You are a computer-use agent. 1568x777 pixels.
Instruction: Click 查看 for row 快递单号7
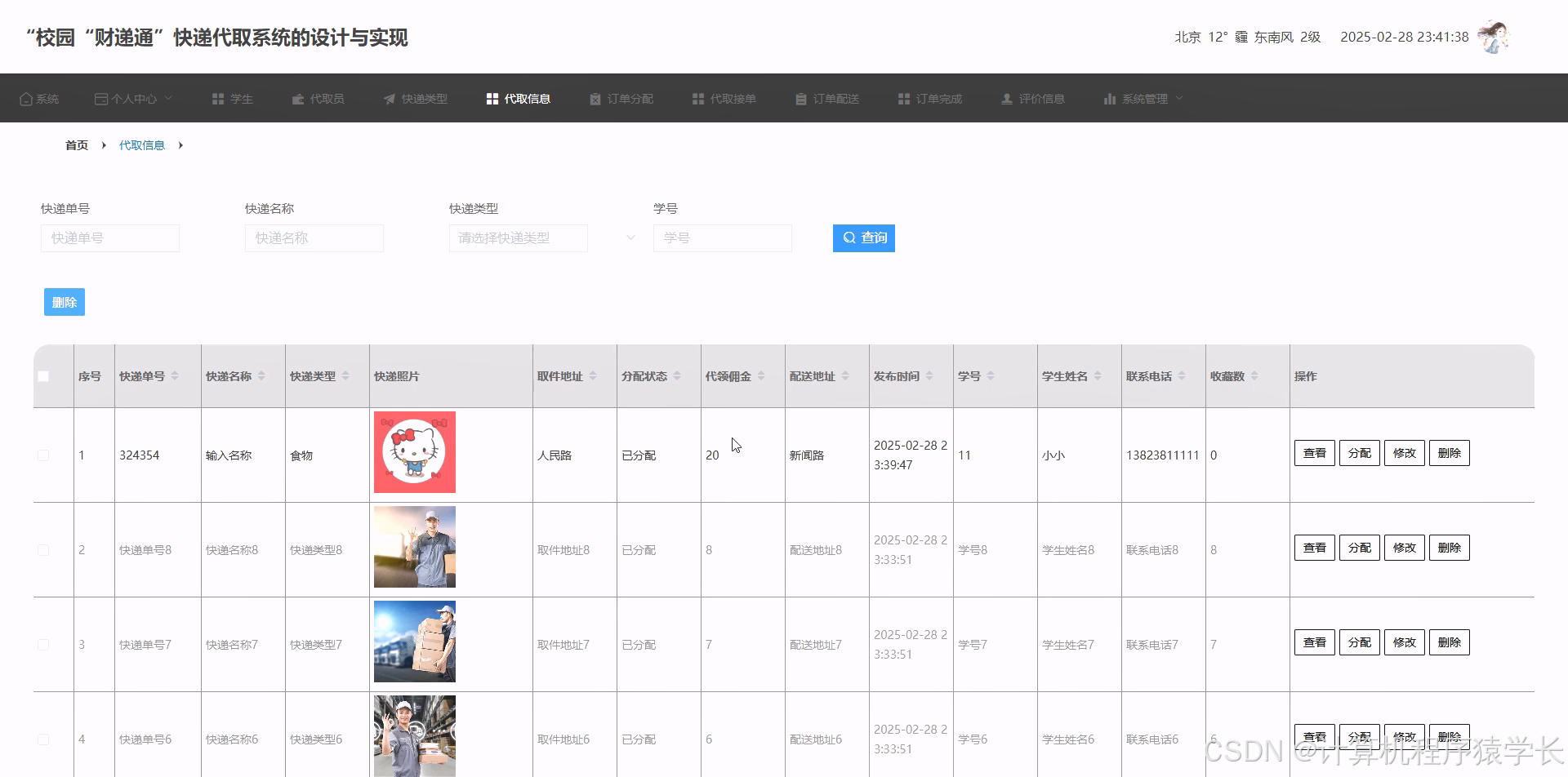1315,642
